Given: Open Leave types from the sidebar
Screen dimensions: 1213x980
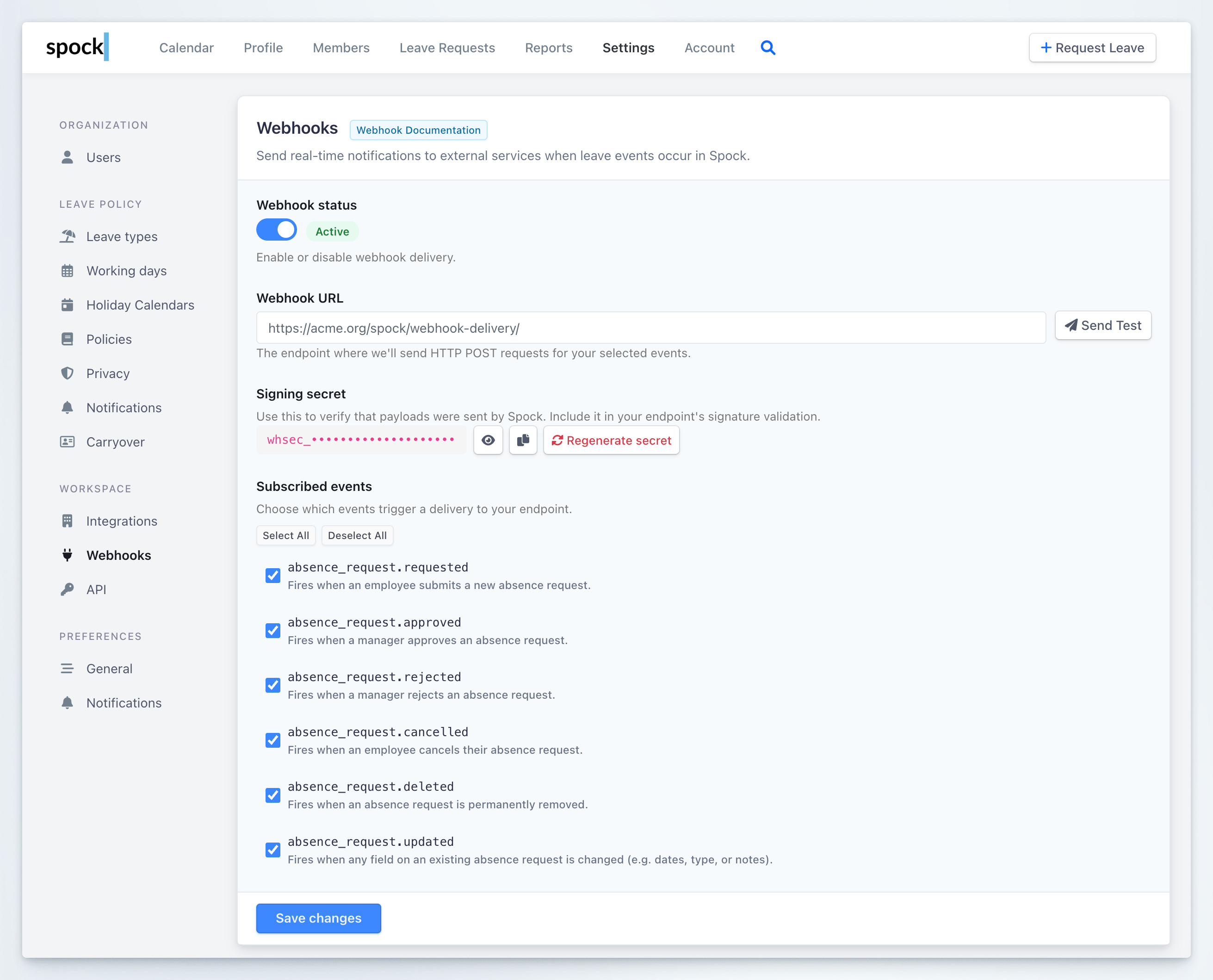Looking at the screenshot, I should click(x=122, y=236).
